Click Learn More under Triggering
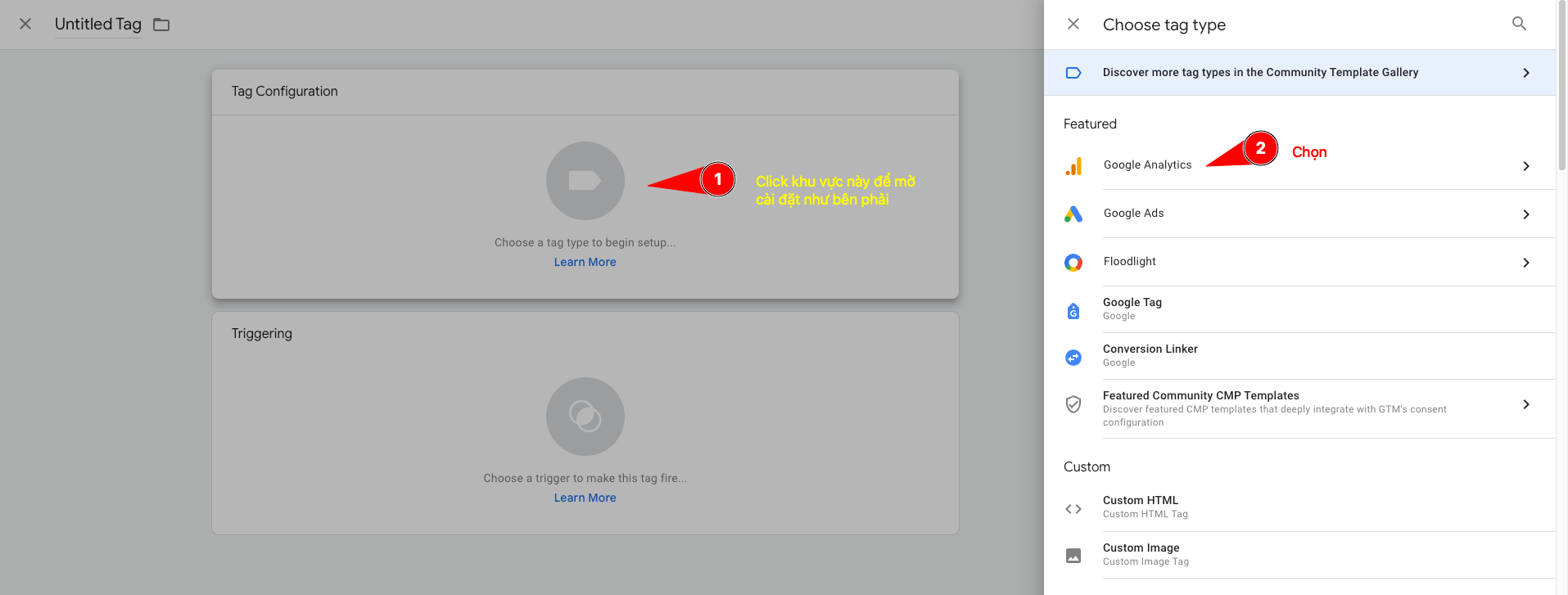The image size is (1568, 595). click(x=585, y=498)
